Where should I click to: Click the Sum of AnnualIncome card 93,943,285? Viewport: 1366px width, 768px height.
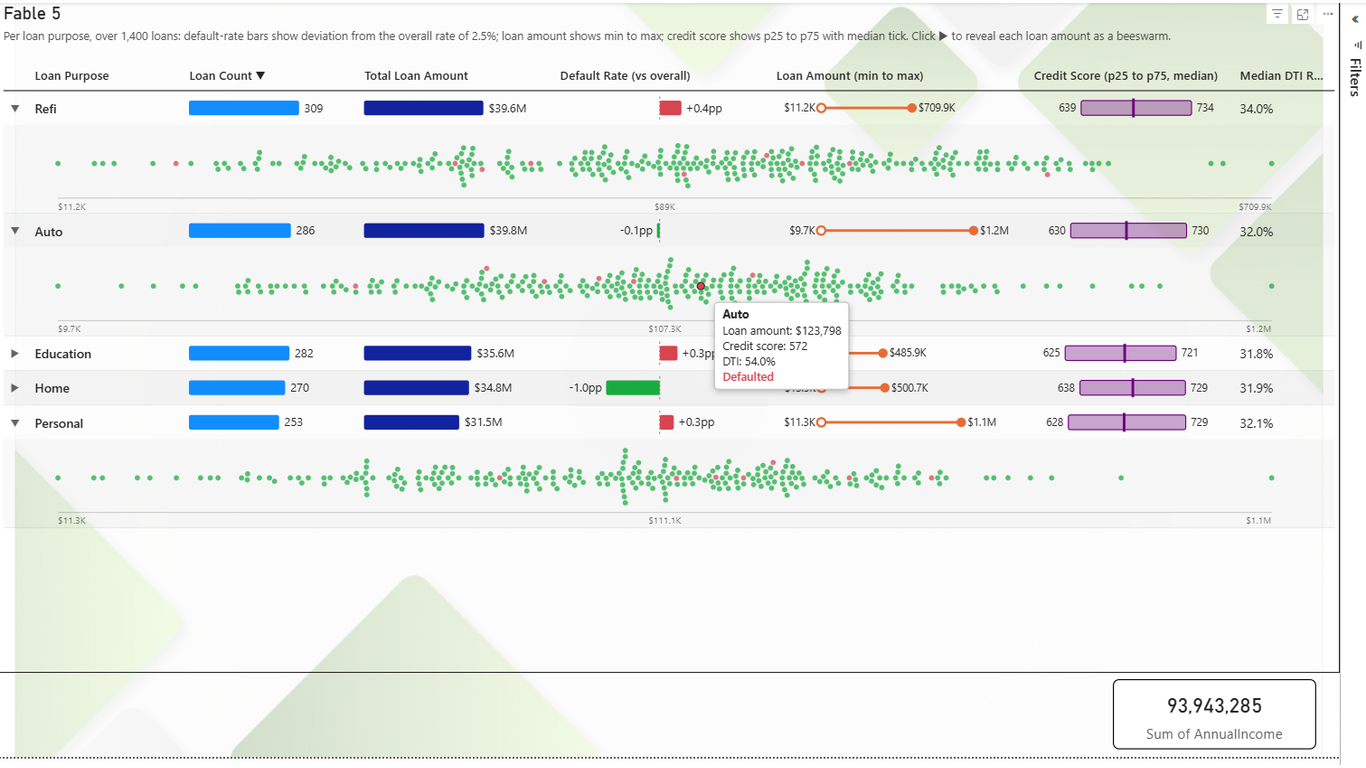click(x=1214, y=714)
